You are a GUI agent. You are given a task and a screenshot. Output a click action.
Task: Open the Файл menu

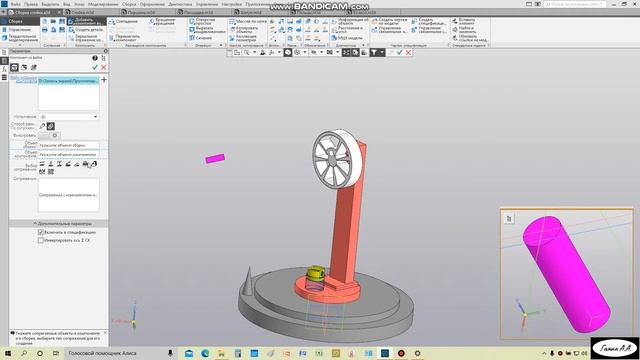click(16, 4)
